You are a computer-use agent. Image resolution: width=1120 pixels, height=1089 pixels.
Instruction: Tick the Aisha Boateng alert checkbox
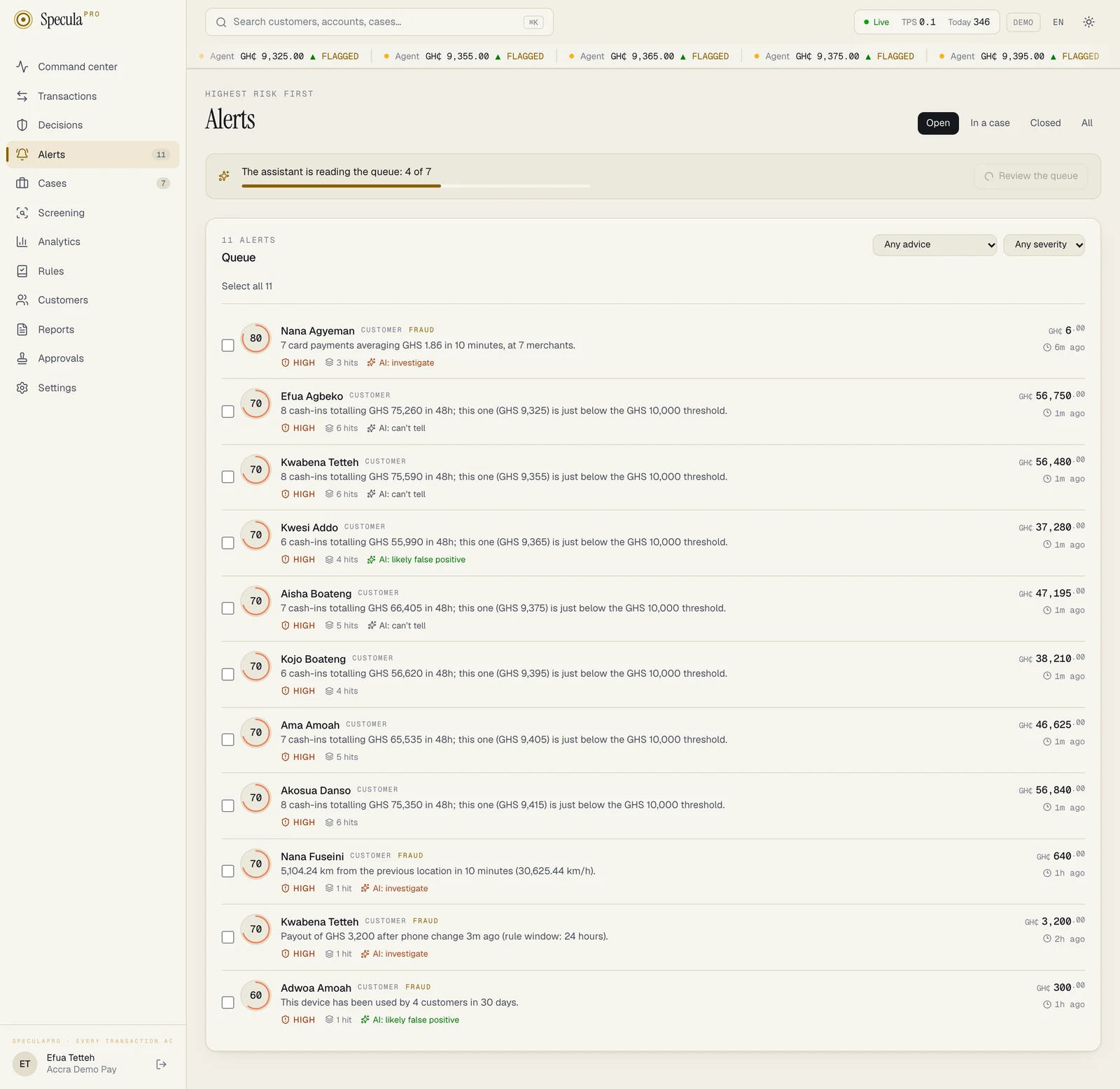pos(227,608)
